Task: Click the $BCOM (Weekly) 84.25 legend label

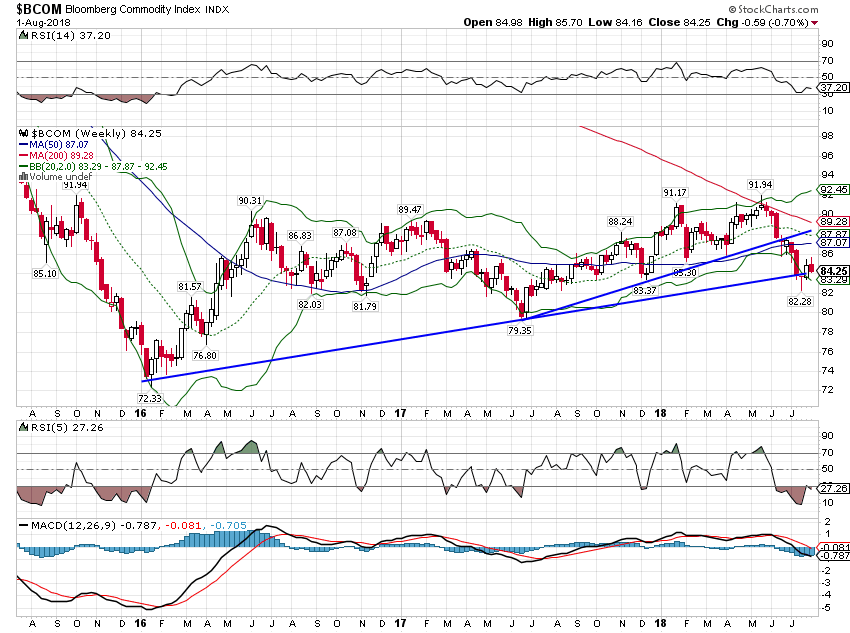Action: click(x=96, y=133)
